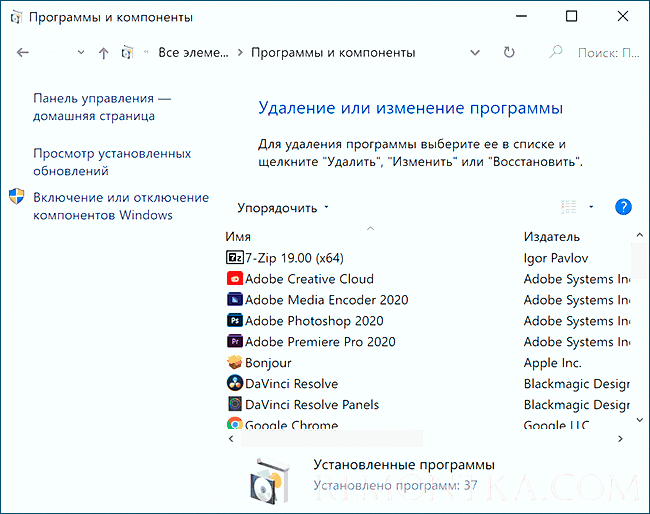Click Blackmagic Design cell for DaVinci Resolve Panels
The image size is (650, 514).
(577, 404)
